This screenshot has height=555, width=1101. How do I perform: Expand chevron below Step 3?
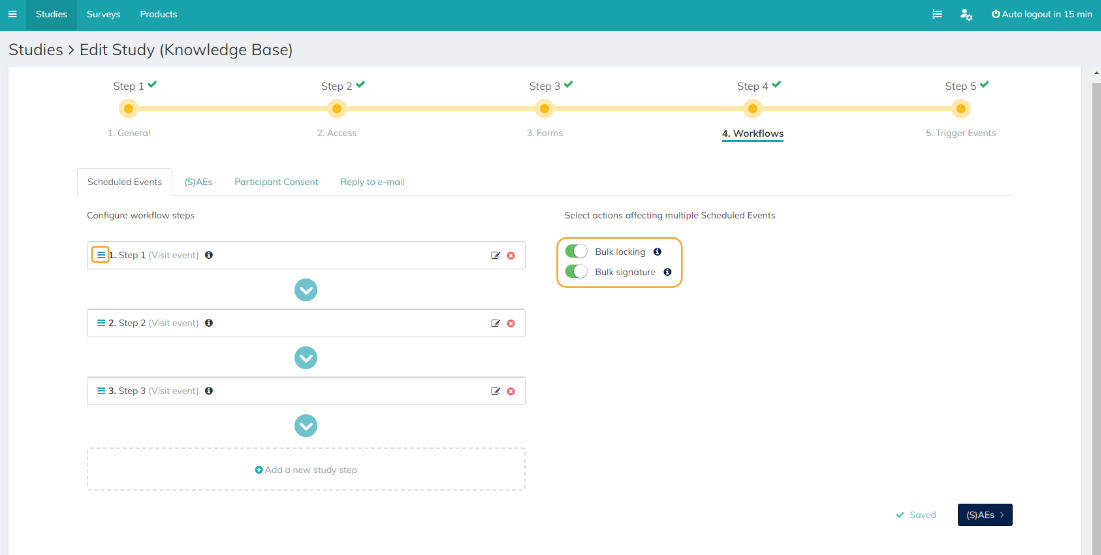coord(306,426)
